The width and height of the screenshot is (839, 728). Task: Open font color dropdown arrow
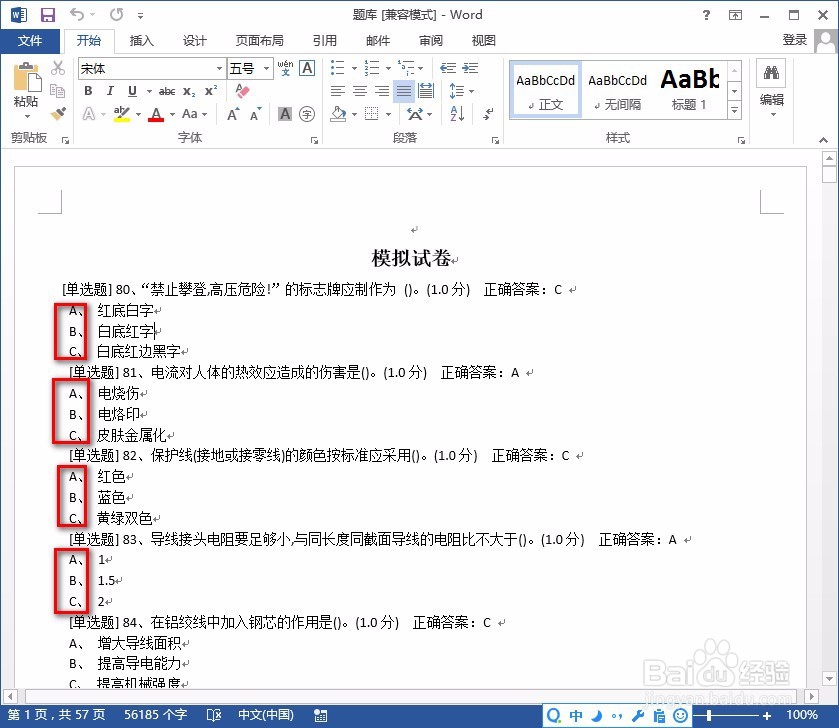pos(172,114)
